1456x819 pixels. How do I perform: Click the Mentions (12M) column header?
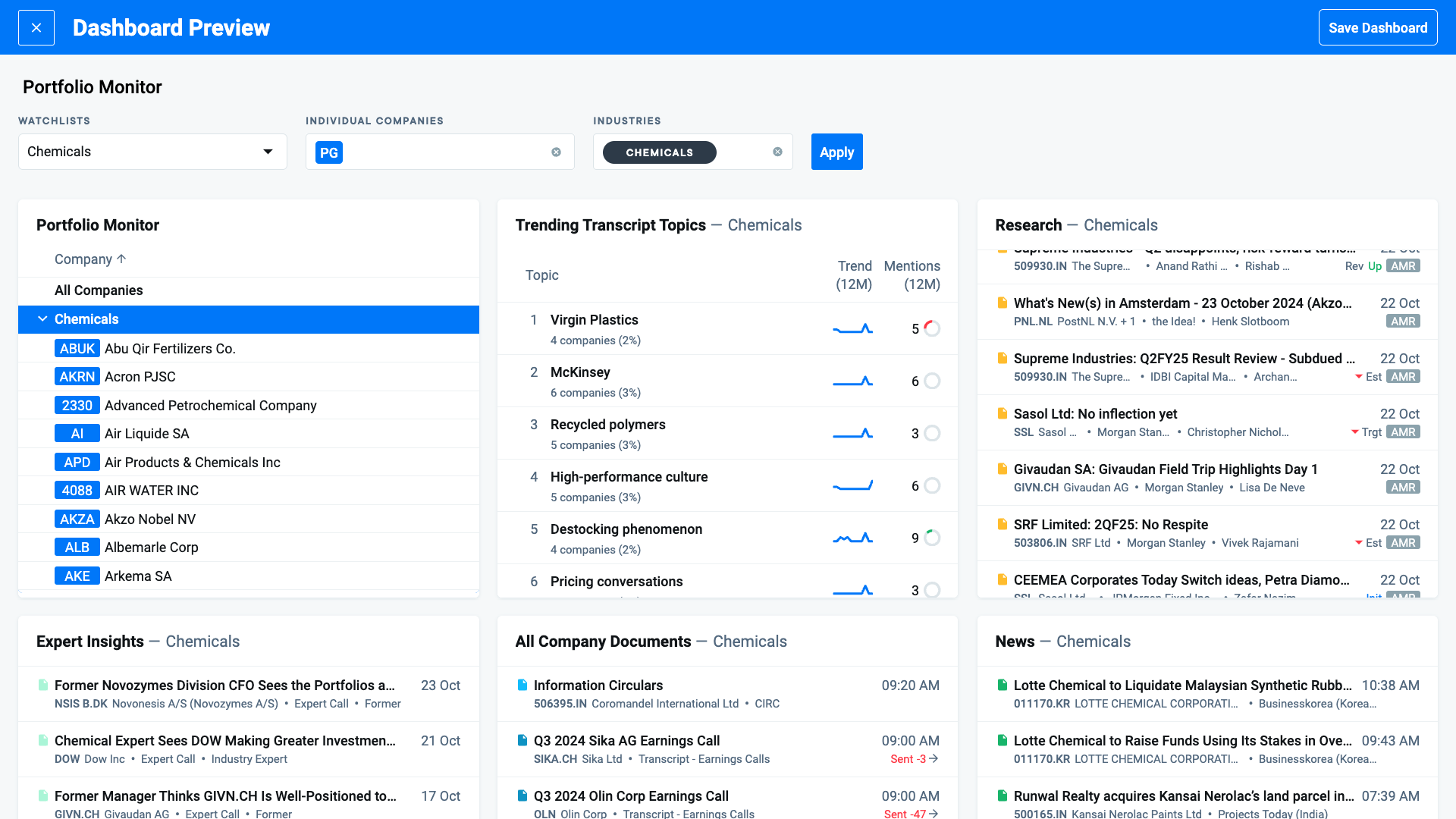coord(912,275)
